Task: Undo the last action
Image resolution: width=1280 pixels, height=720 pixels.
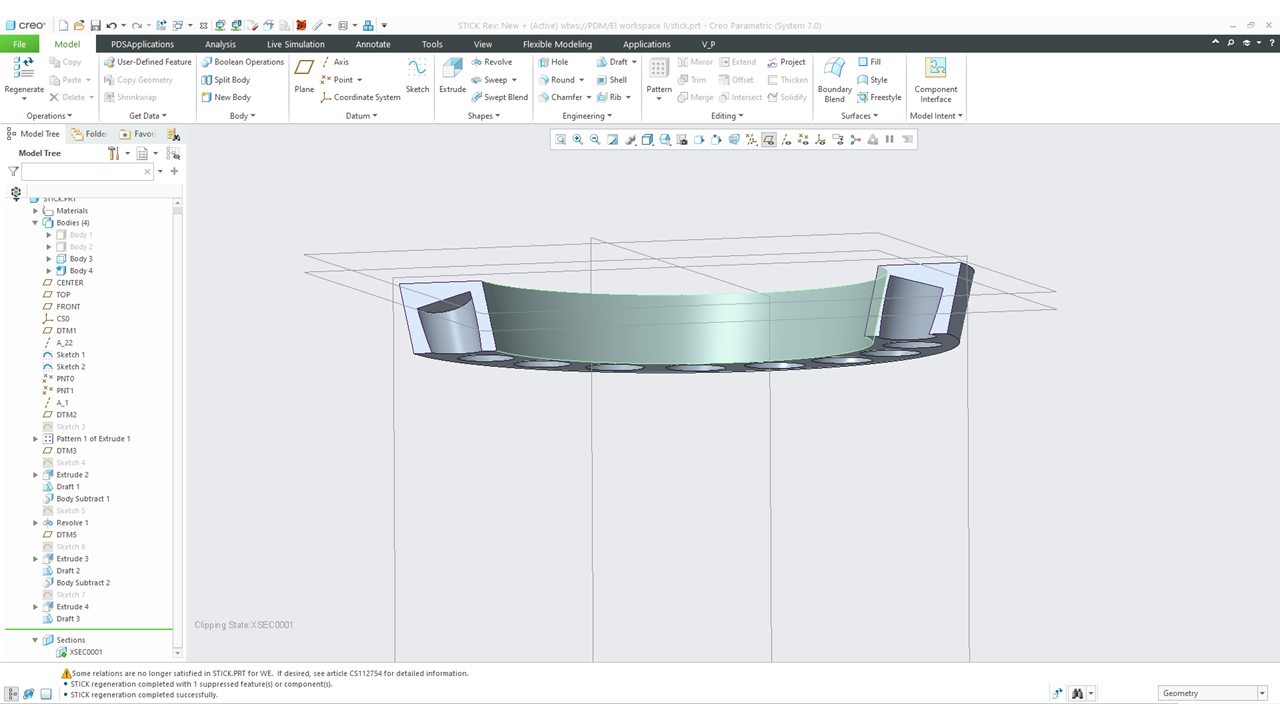Action: 111,25
